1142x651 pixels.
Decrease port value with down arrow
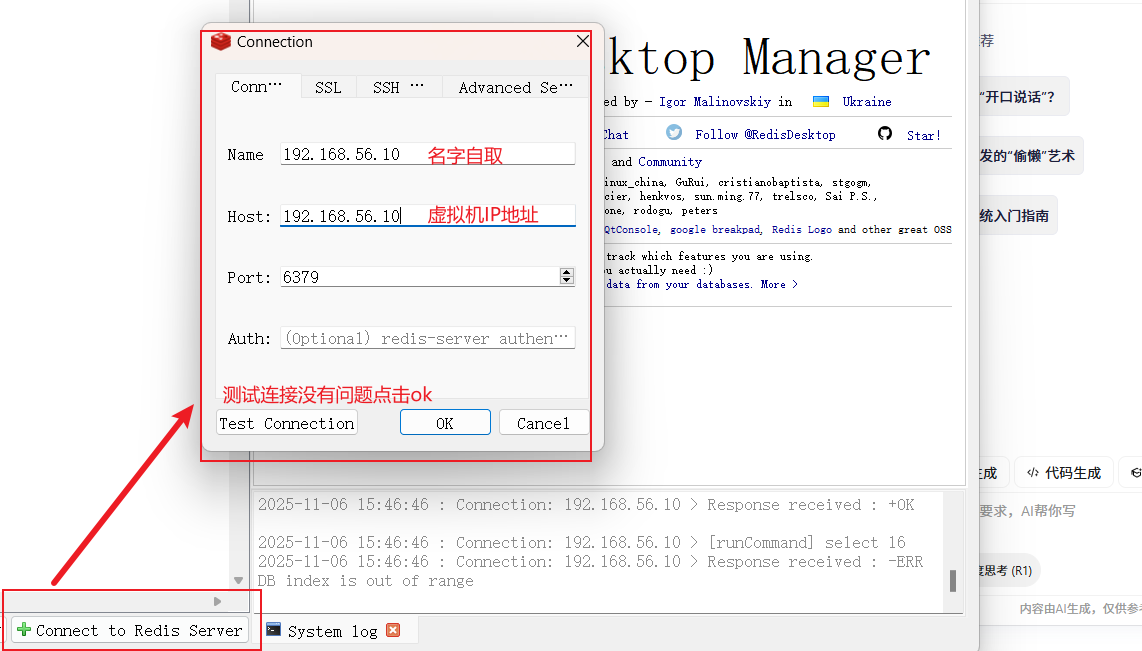point(567,280)
